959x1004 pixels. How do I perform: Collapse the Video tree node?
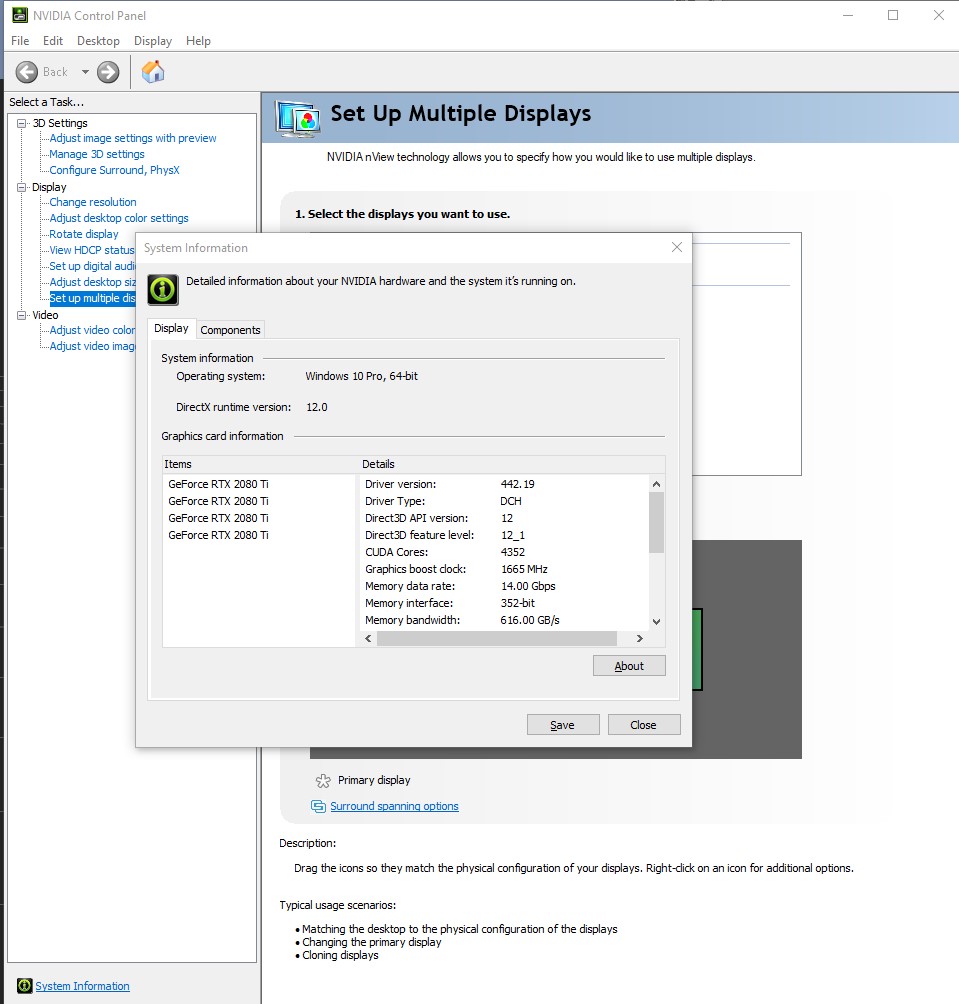22,315
